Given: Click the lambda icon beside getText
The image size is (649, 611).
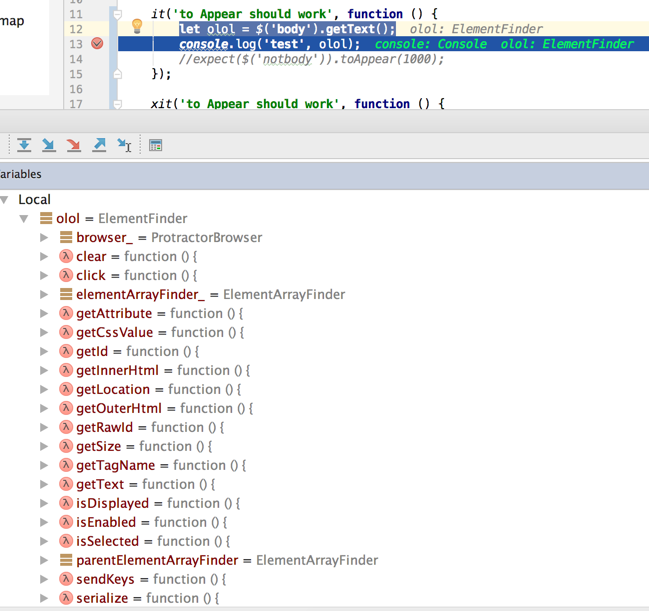Looking at the screenshot, I should 66,484.
